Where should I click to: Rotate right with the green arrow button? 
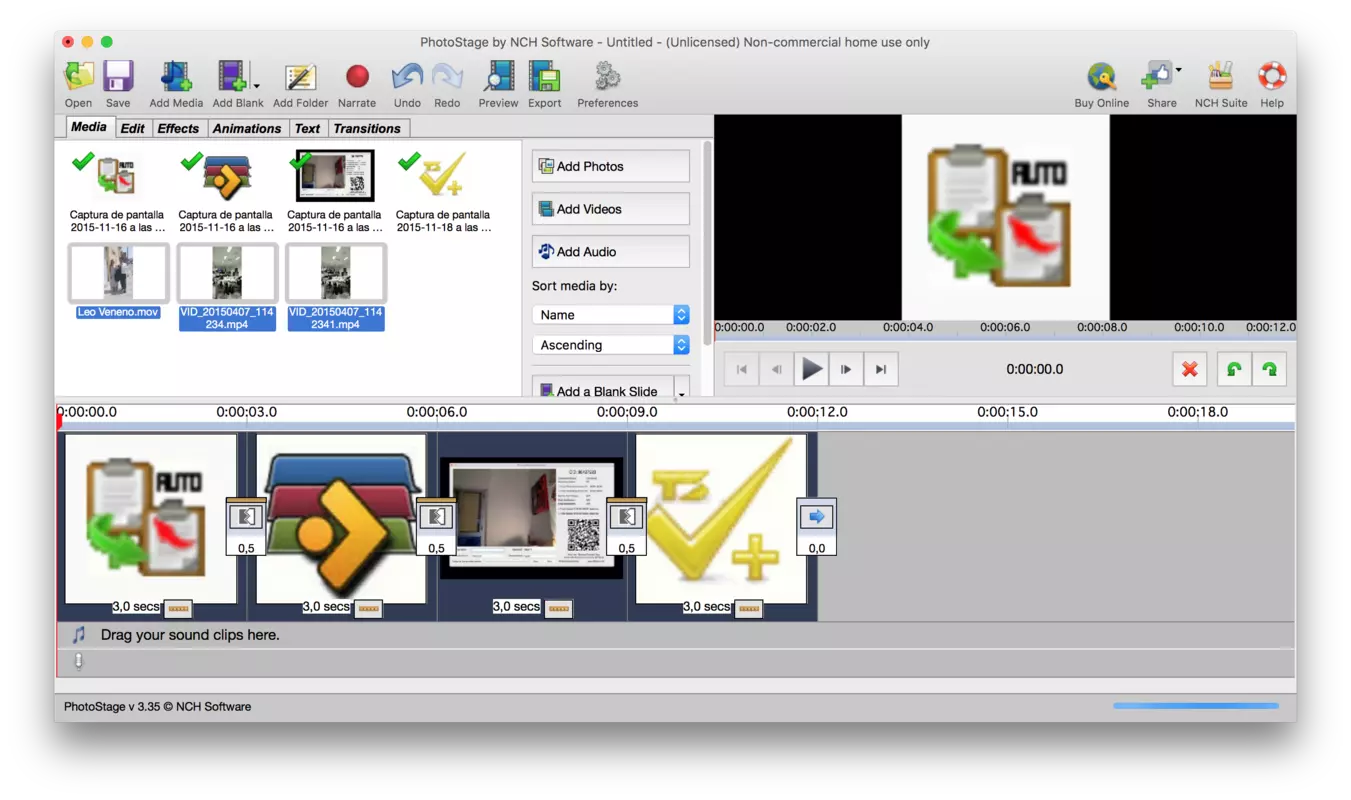(1270, 369)
